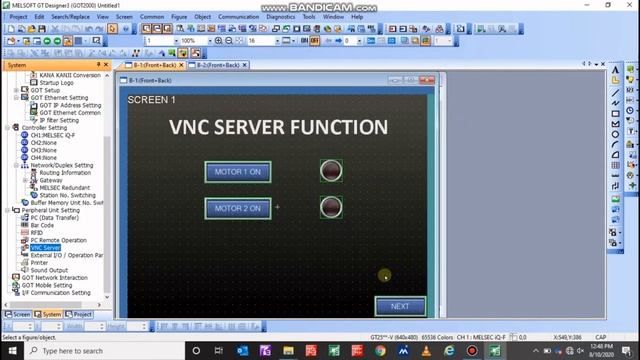Select the Rectangle drawing tool

pos(616,113)
